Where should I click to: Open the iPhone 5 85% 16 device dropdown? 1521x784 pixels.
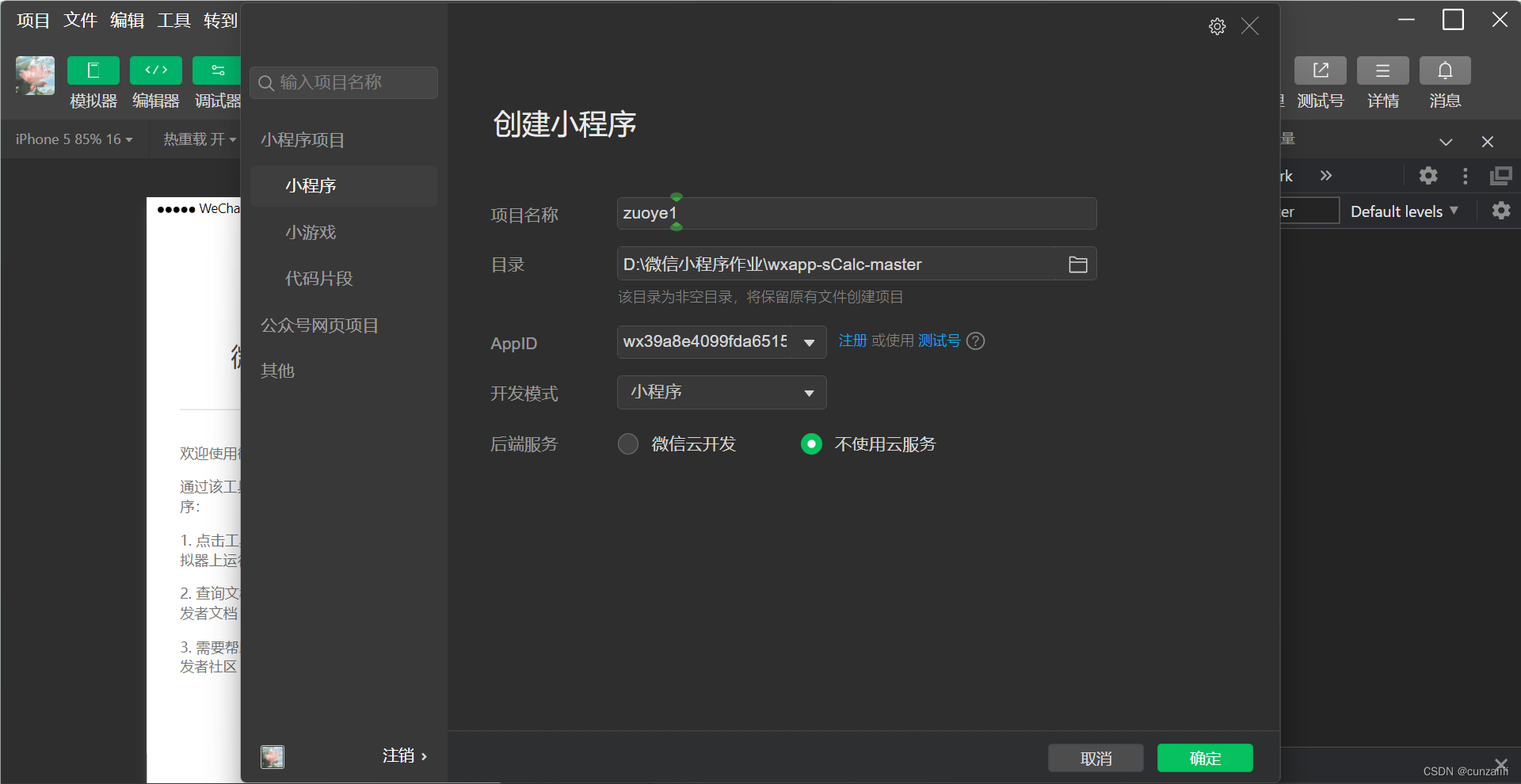point(74,139)
